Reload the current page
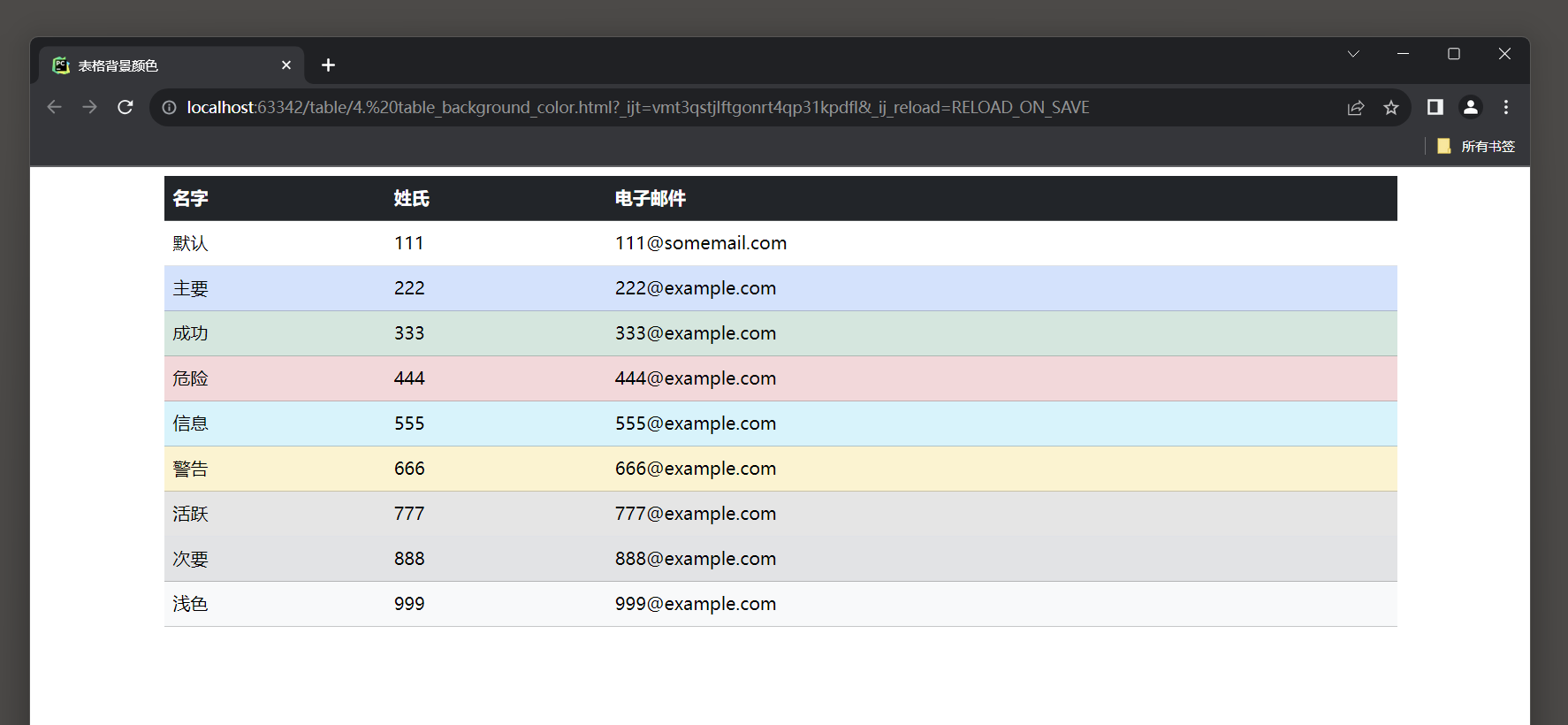The width and height of the screenshot is (1568, 725). click(x=126, y=107)
